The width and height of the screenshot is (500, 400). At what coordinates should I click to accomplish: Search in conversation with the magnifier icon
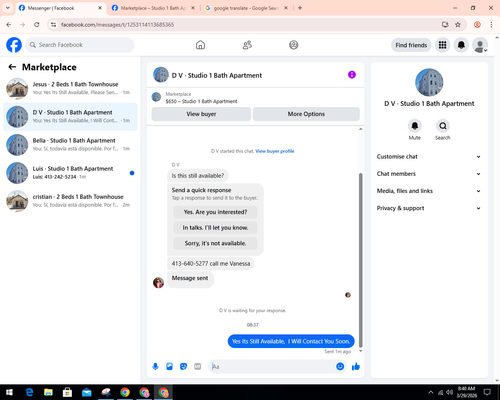(x=443, y=126)
